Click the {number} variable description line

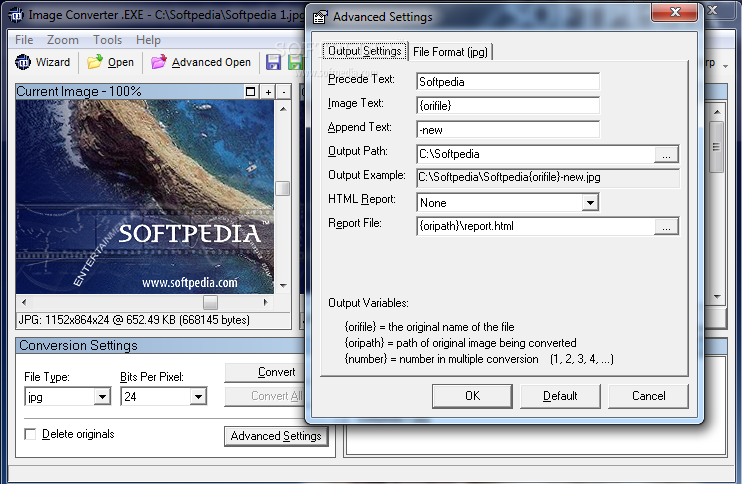479,359
